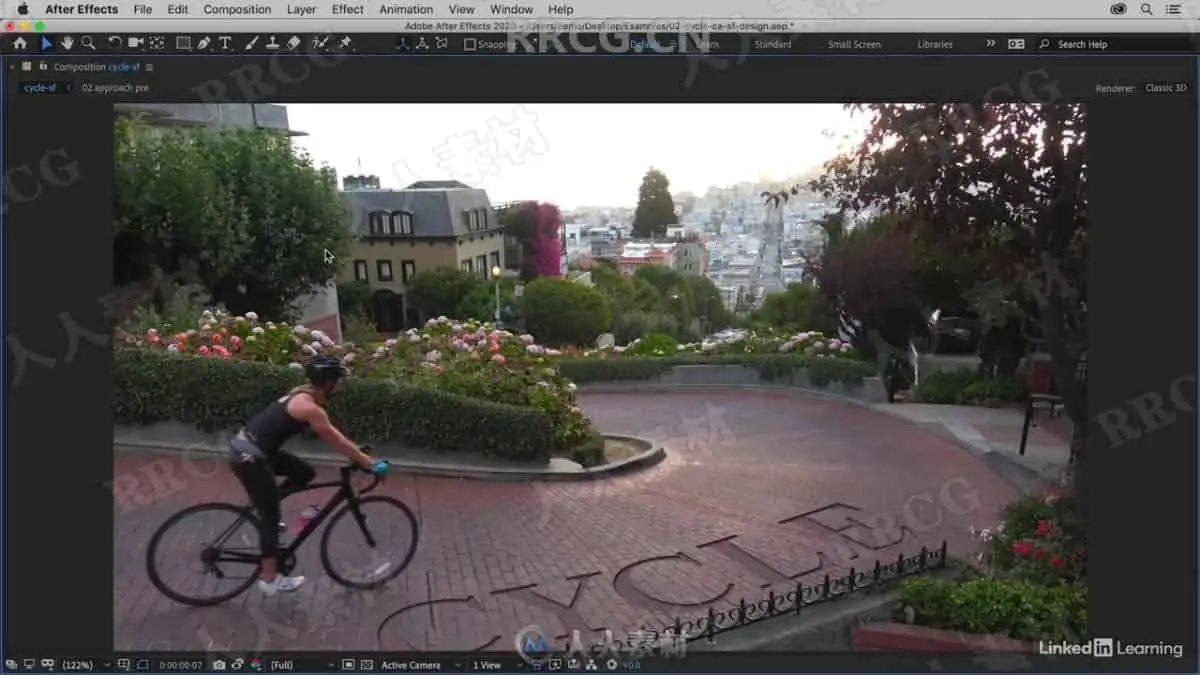Select the Zoom magnifier tool
Image resolution: width=1200 pixels, height=675 pixels.
pos(88,43)
